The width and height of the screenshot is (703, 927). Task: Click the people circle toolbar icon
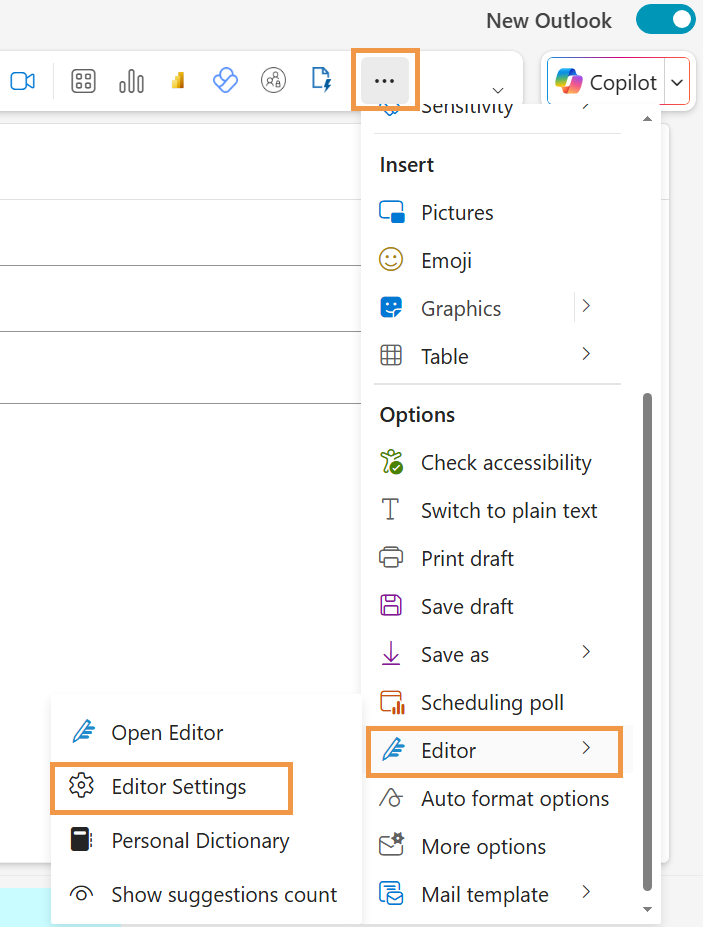pos(273,80)
